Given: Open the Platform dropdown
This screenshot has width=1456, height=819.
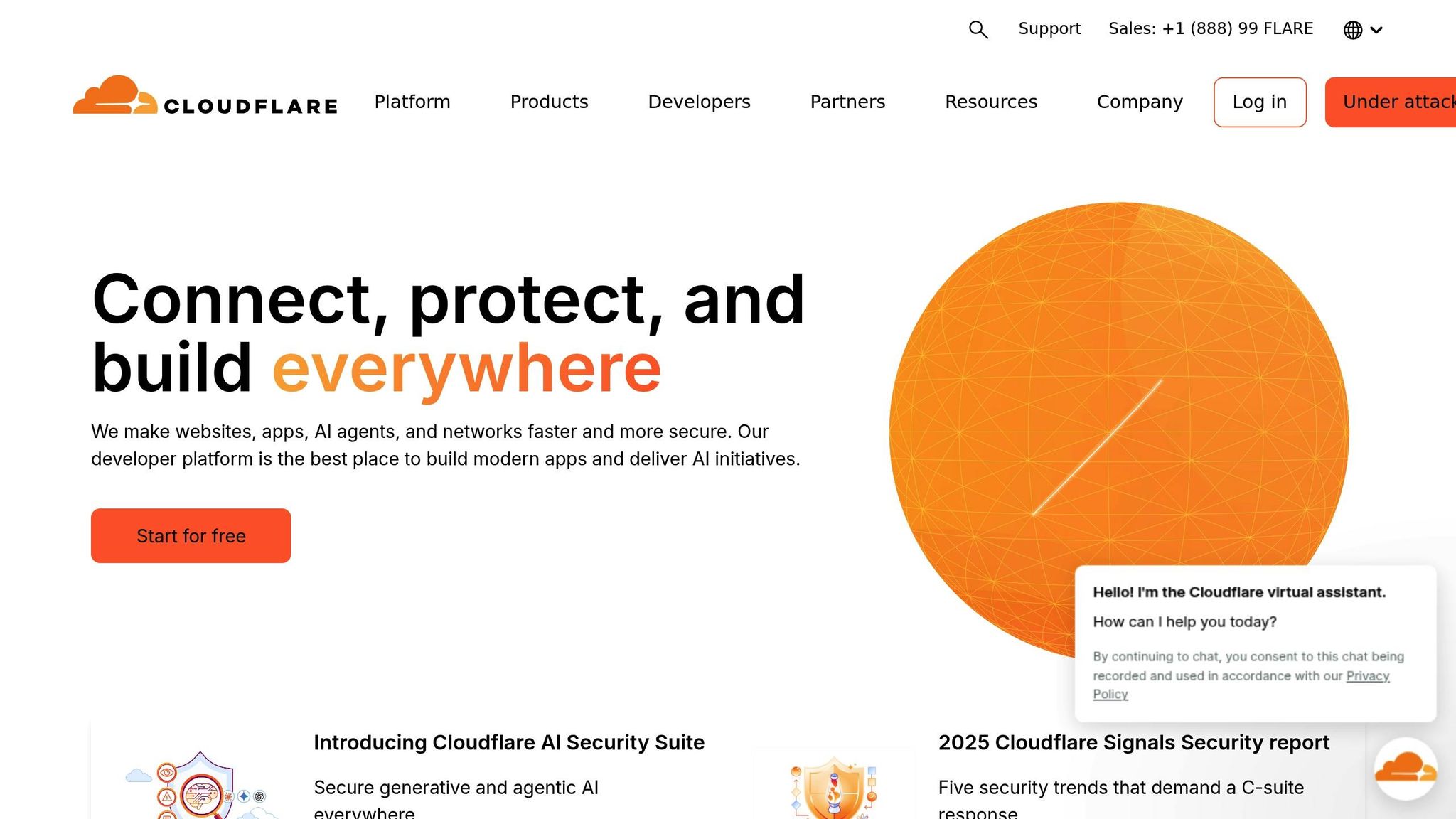Looking at the screenshot, I should coord(412,102).
